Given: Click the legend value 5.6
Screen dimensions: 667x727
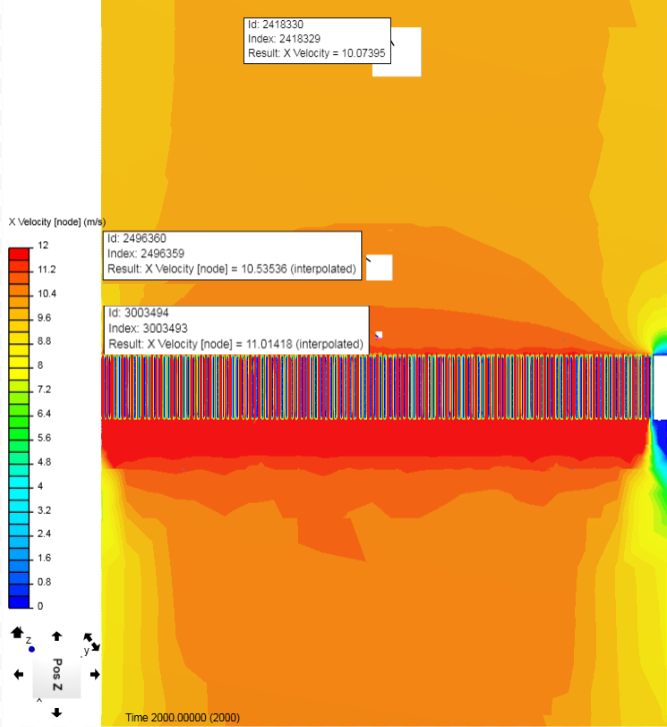Looking at the screenshot, I should pos(44,438).
